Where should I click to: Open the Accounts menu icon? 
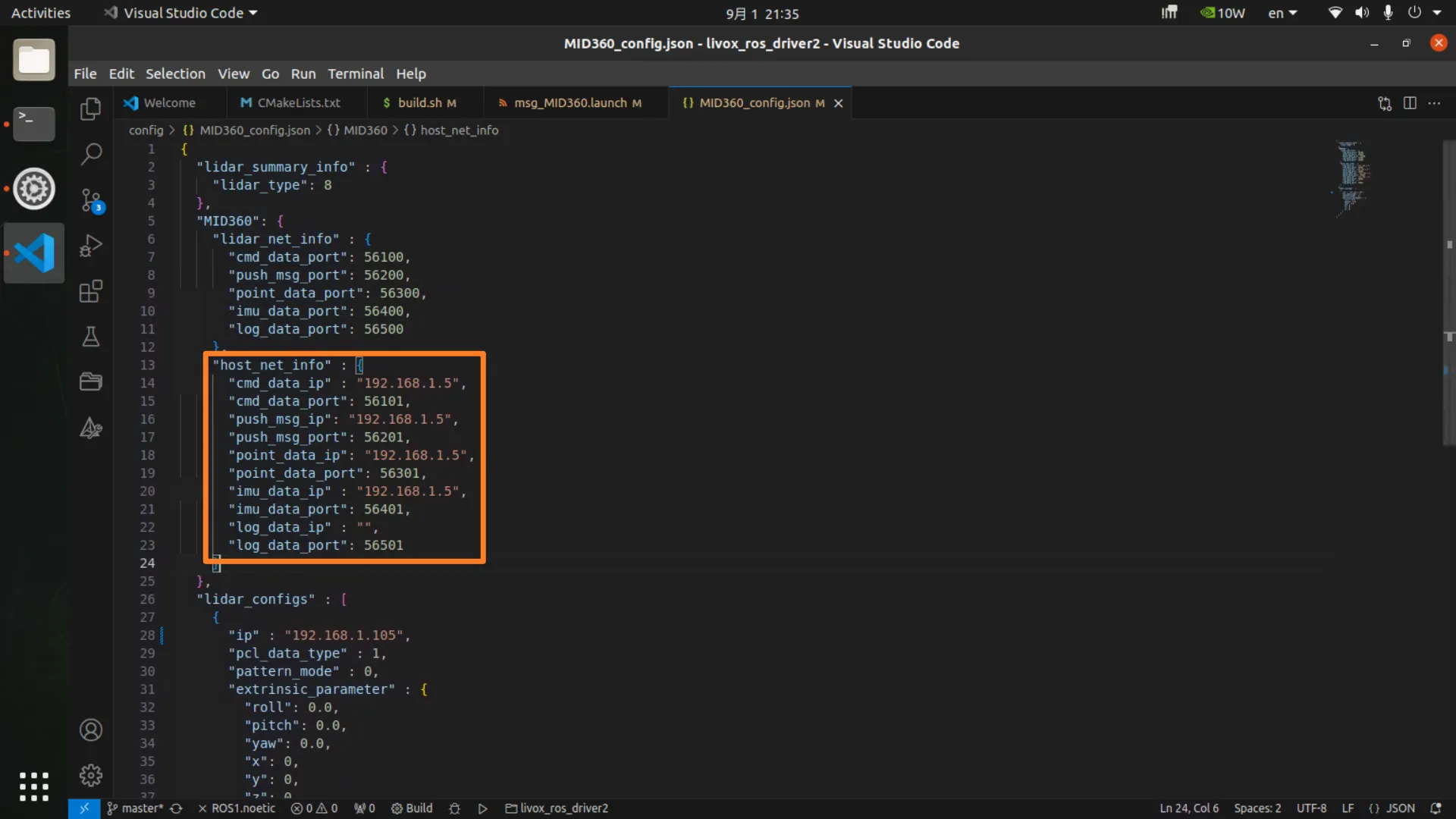(91, 730)
